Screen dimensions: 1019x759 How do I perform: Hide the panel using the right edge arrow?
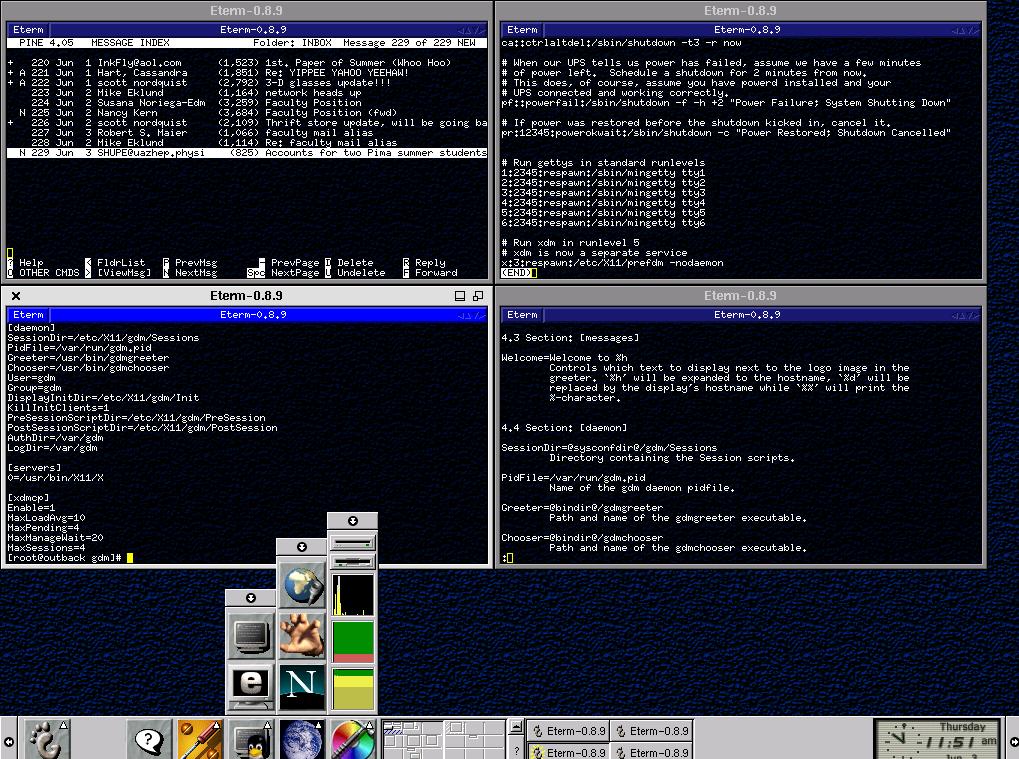point(1013,741)
